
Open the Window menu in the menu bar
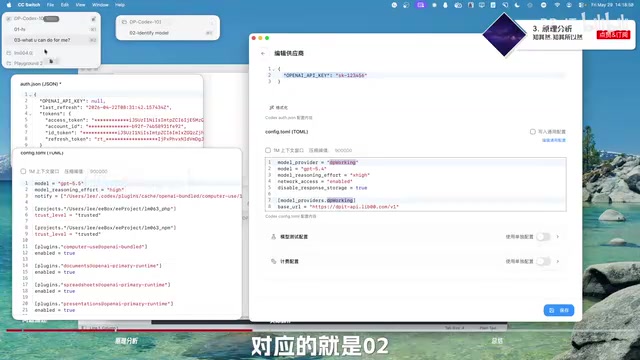[100, 5]
